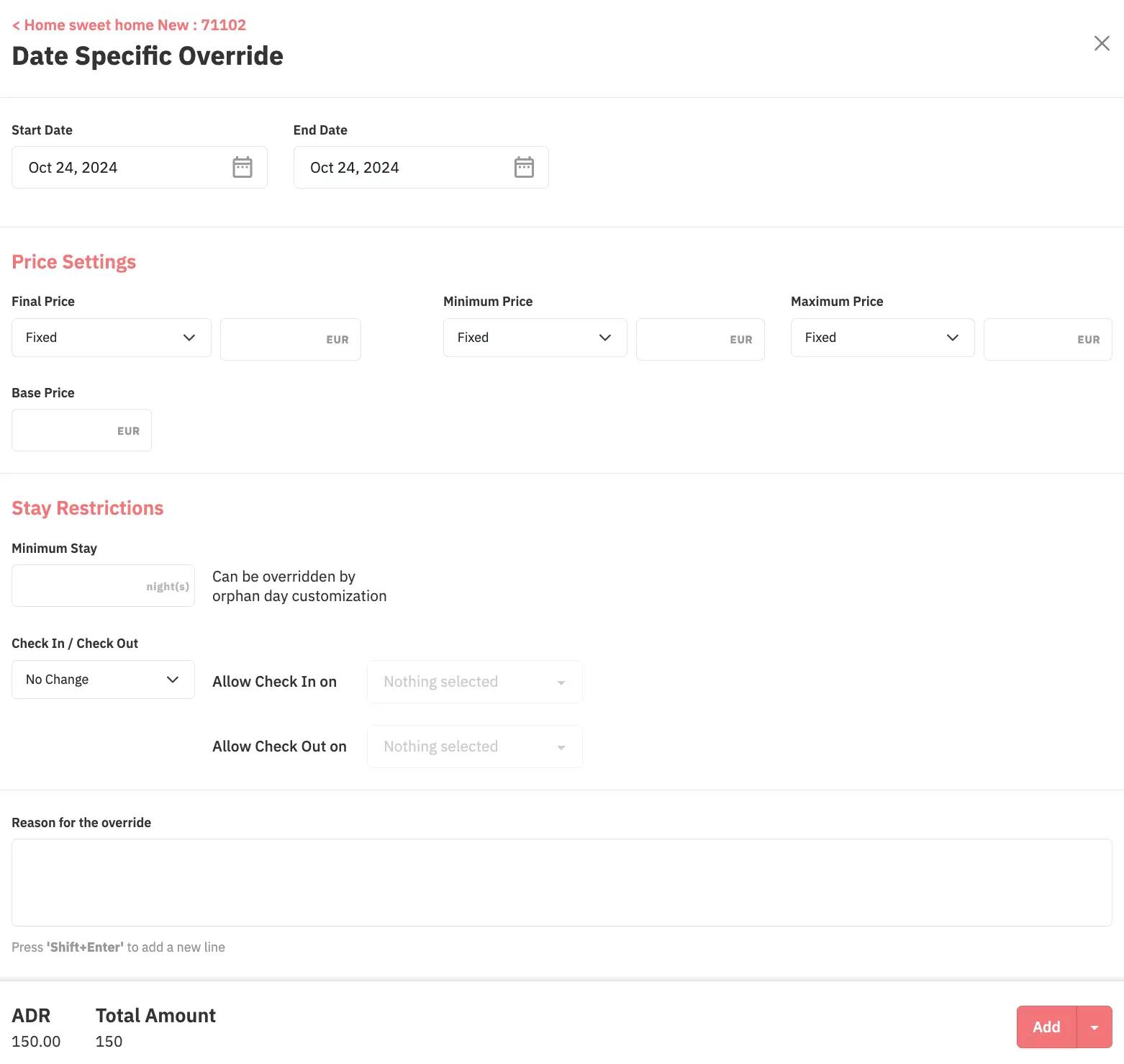Click the Base Price EUR field
This screenshot has height=1064, width=1124.
click(x=81, y=430)
